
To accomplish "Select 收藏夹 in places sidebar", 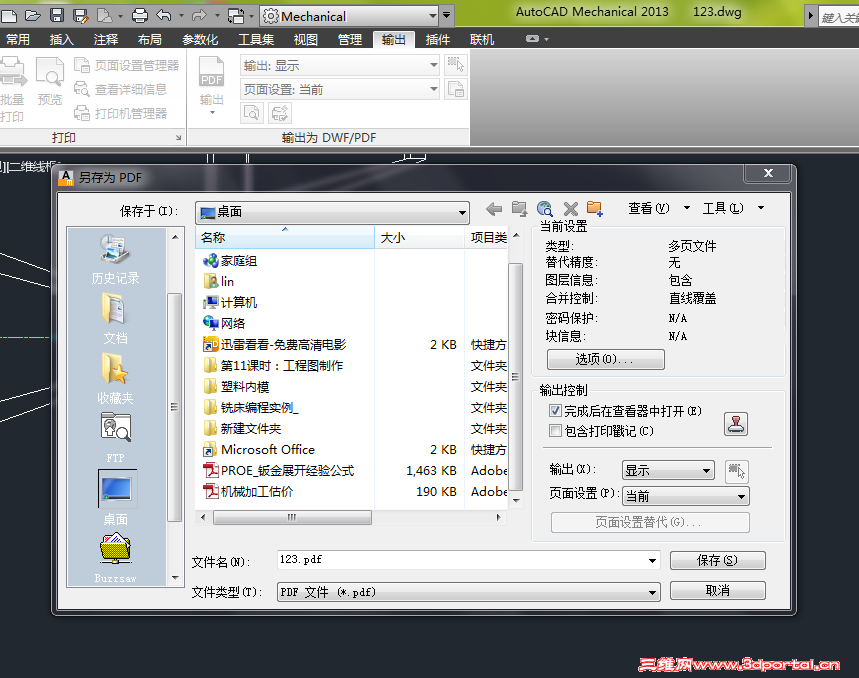I will [116, 379].
